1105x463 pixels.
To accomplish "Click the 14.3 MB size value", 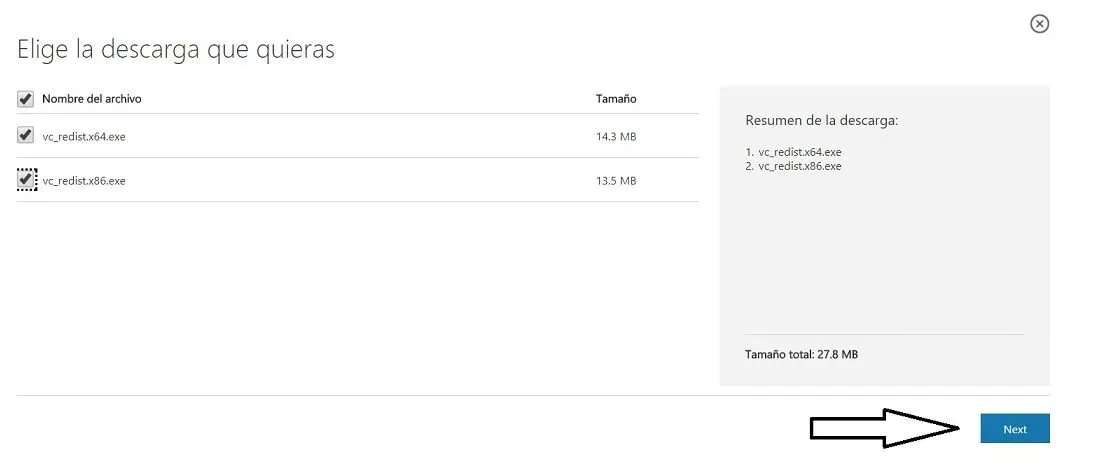I will click(x=616, y=137).
